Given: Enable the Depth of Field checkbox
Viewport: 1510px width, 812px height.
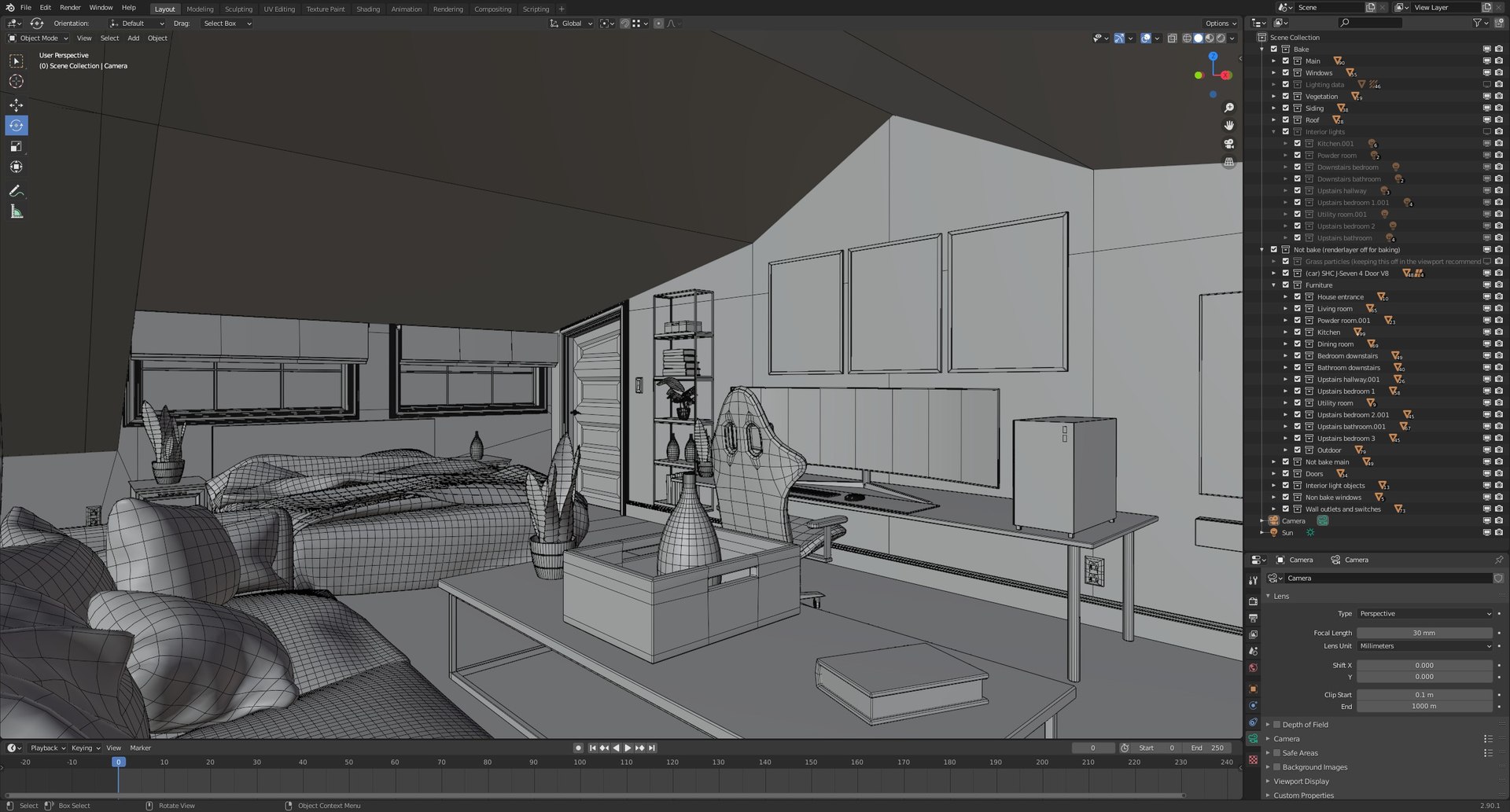Looking at the screenshot, I should tap(1277, 725).
